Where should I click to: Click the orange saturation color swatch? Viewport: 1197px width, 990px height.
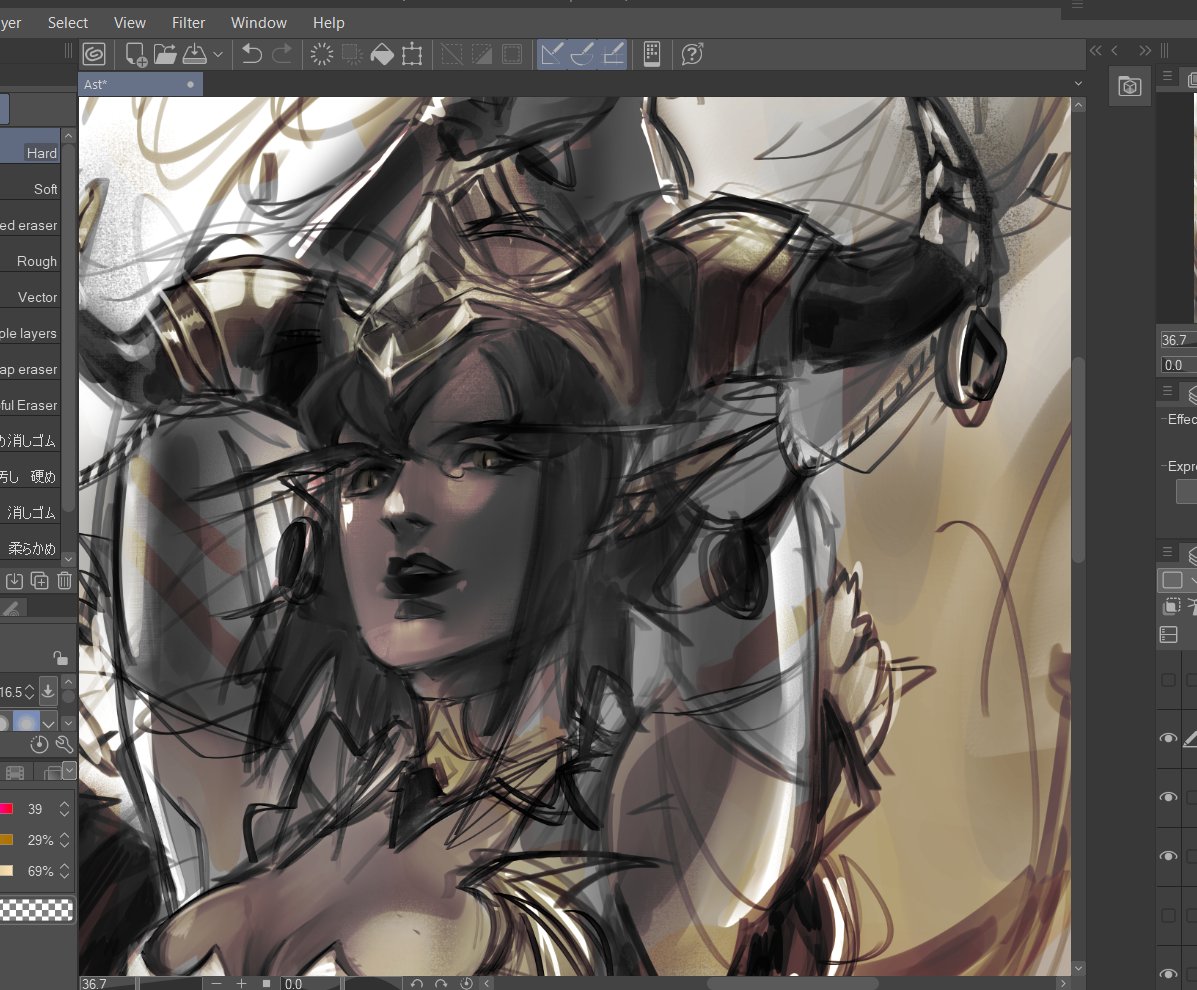(6, 840)
